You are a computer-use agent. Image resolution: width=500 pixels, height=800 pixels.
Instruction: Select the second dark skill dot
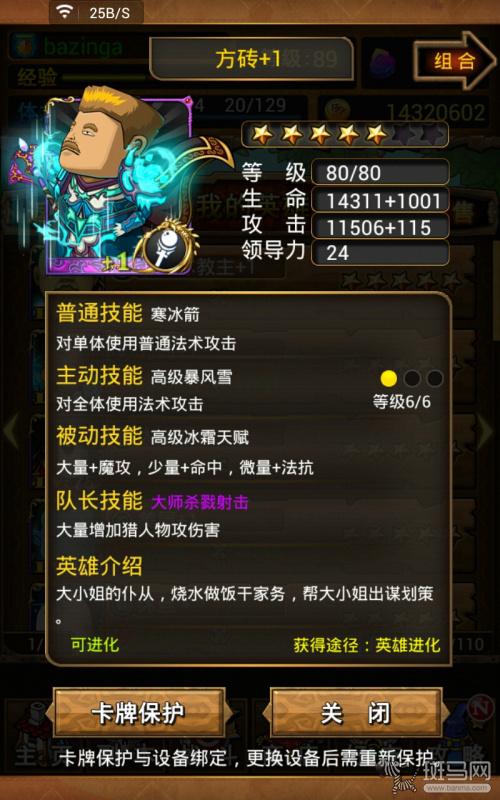(412, 378)
